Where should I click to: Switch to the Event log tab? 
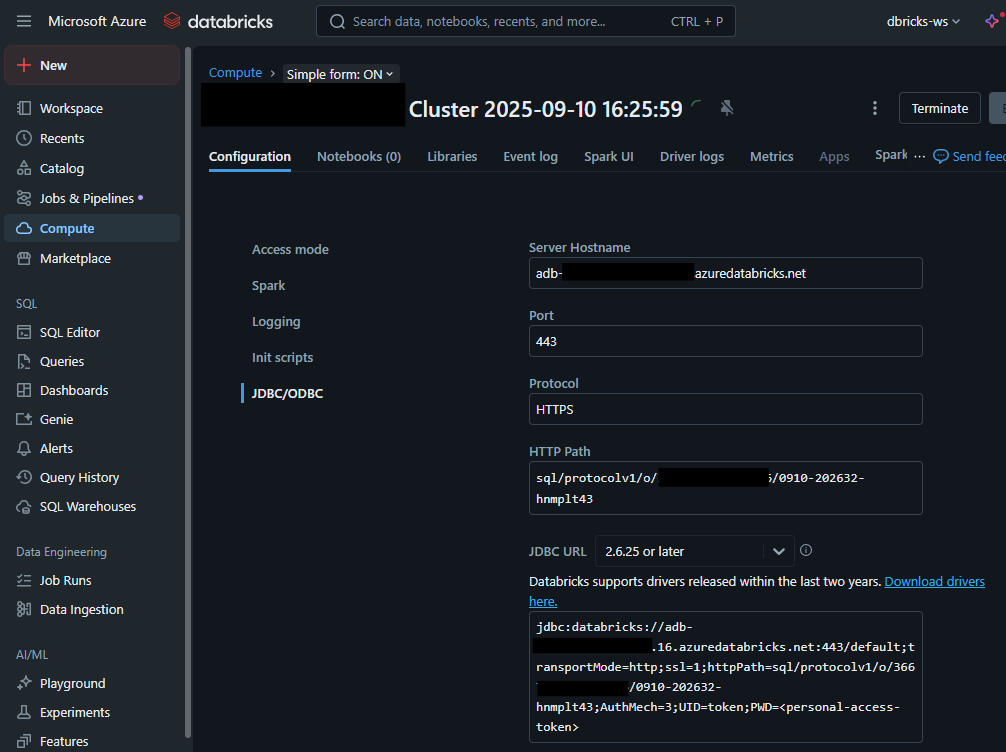coord(530,156)
